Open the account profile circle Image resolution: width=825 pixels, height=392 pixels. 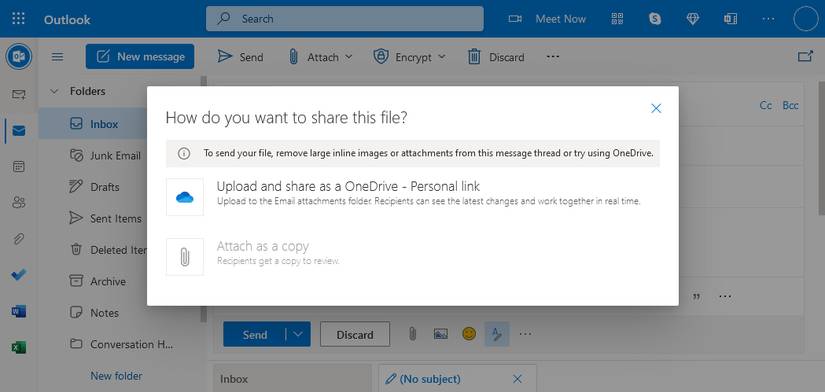click(806, 19)
